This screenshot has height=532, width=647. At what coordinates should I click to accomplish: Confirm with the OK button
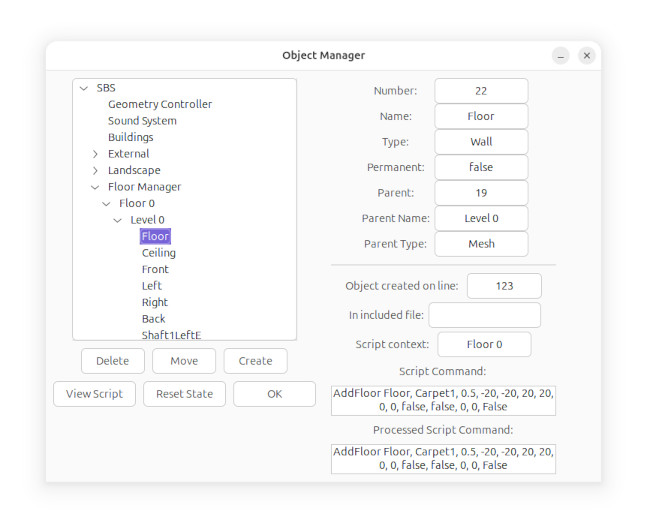(x=274, y=394)
